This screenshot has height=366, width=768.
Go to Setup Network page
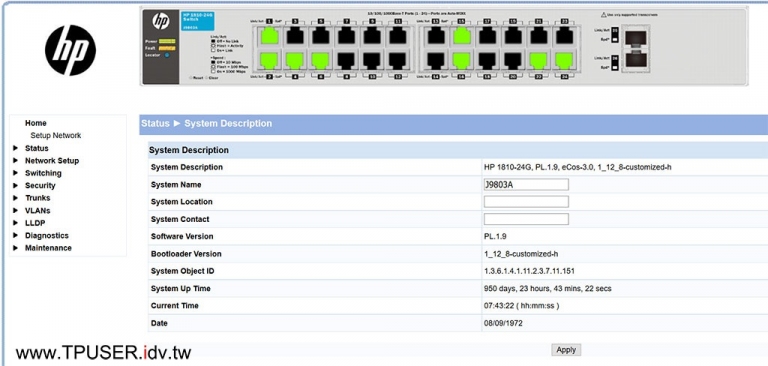(x=56, y=136)
